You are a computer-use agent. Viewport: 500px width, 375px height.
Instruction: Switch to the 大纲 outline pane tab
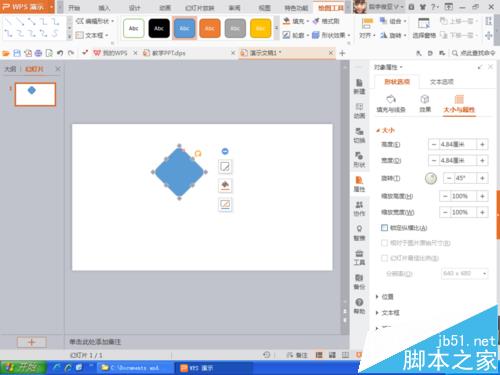pos(10,69)
